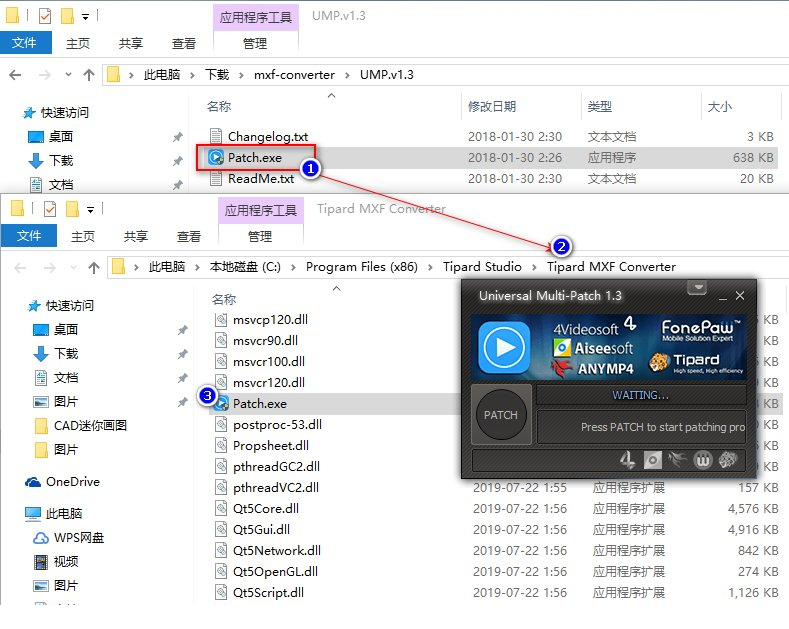Click the round PATCH button
Viewport: 789px width, 629px height.
[501, 415]
